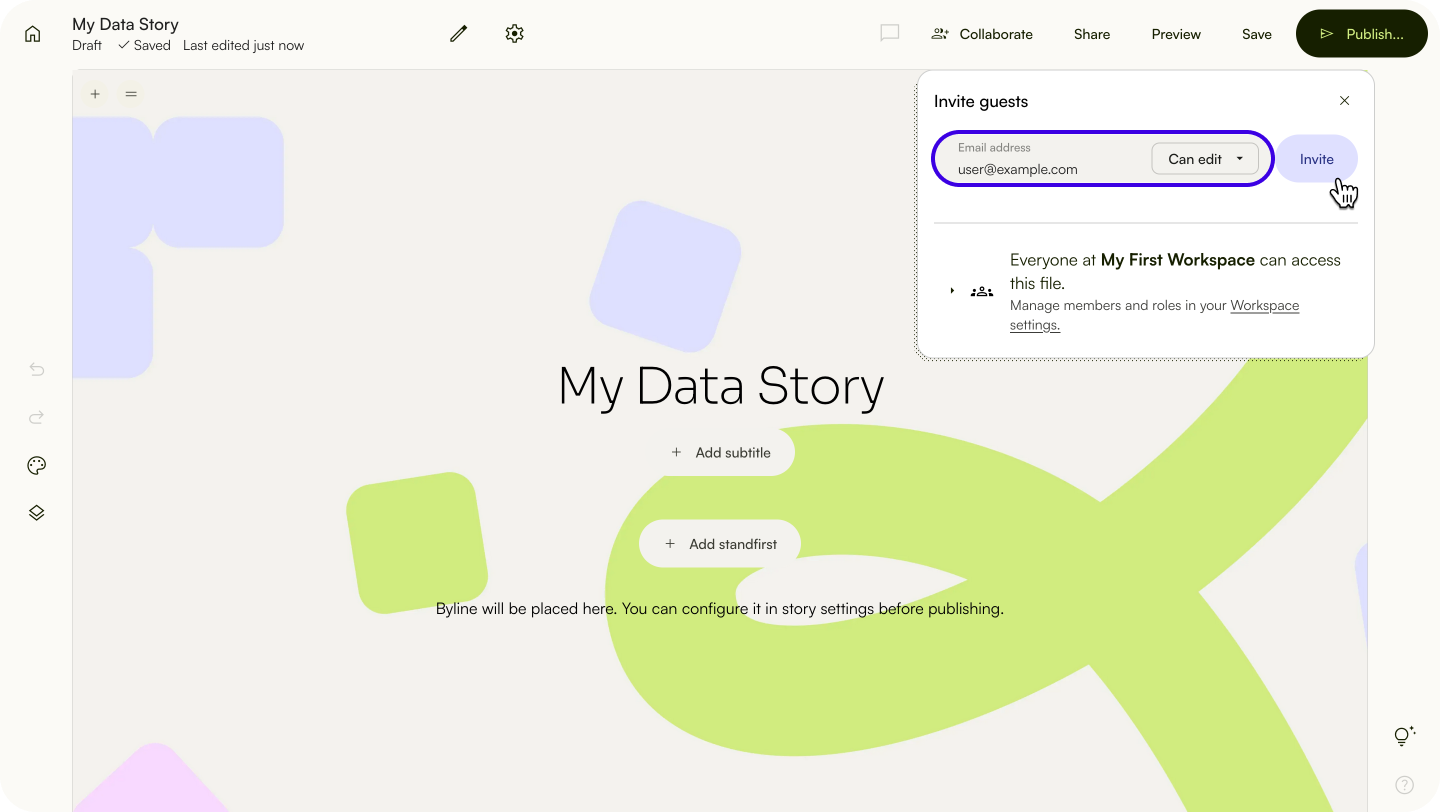Click the lightbulb suggestions icon
The image size is (1440, 812).
coord(1404,736)
